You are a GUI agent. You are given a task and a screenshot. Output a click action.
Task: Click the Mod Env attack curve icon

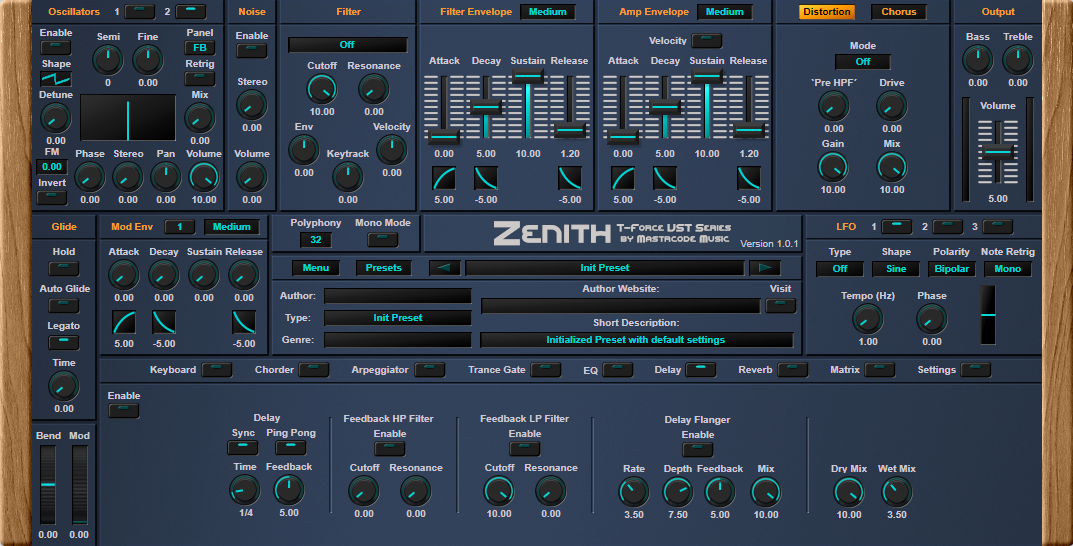[x=124, y=322]
